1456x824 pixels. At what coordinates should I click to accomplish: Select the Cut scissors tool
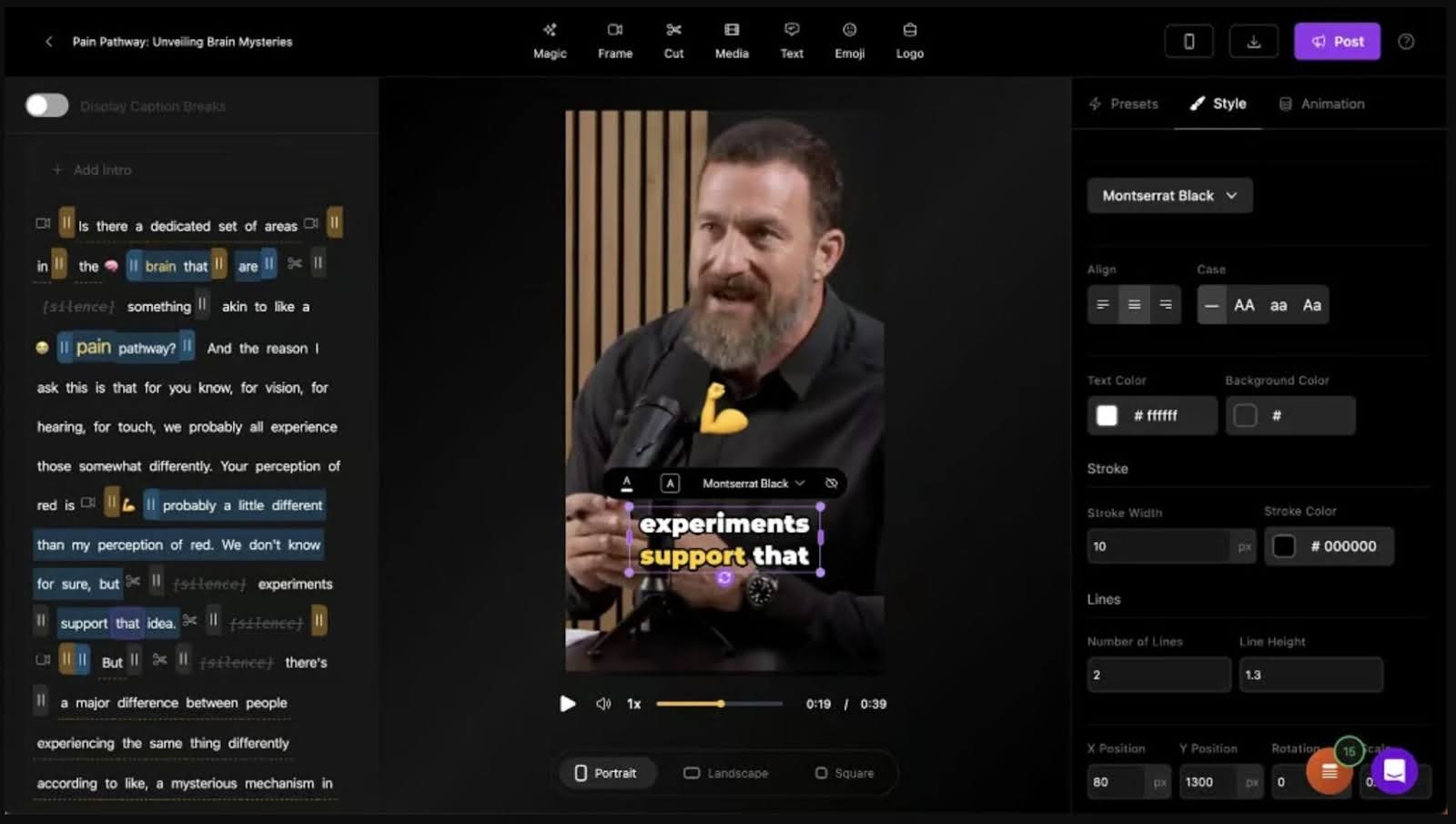tap(673, 40)
